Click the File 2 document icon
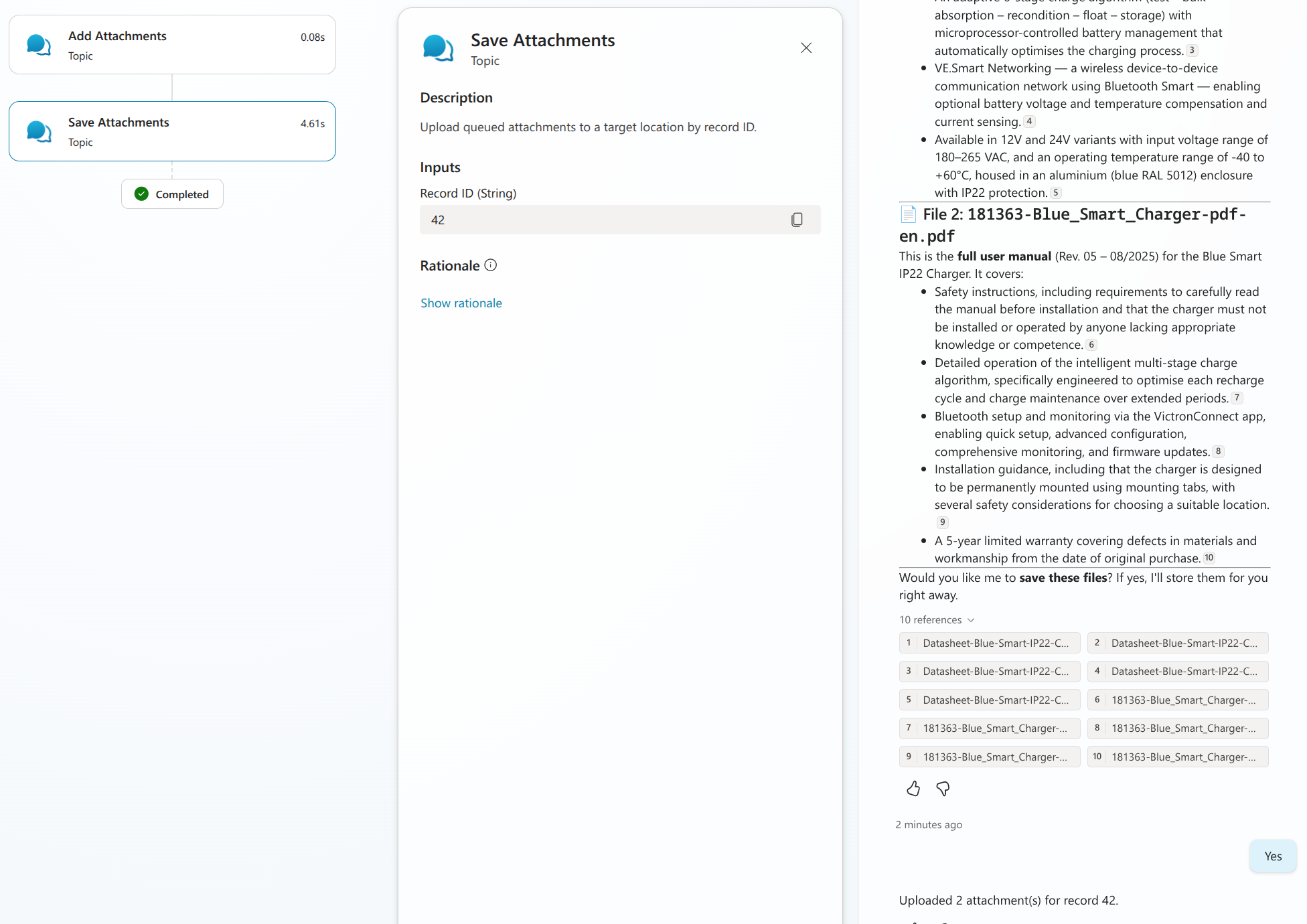 pyautogui.click(x=909, y=214)
